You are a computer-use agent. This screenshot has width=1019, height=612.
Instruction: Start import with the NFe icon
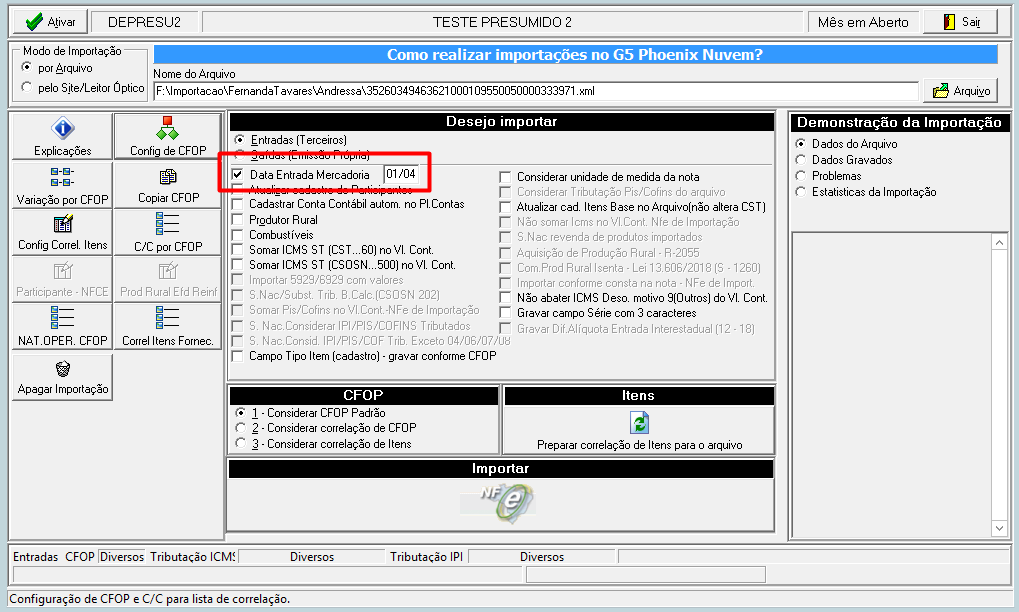coord(507,503)
